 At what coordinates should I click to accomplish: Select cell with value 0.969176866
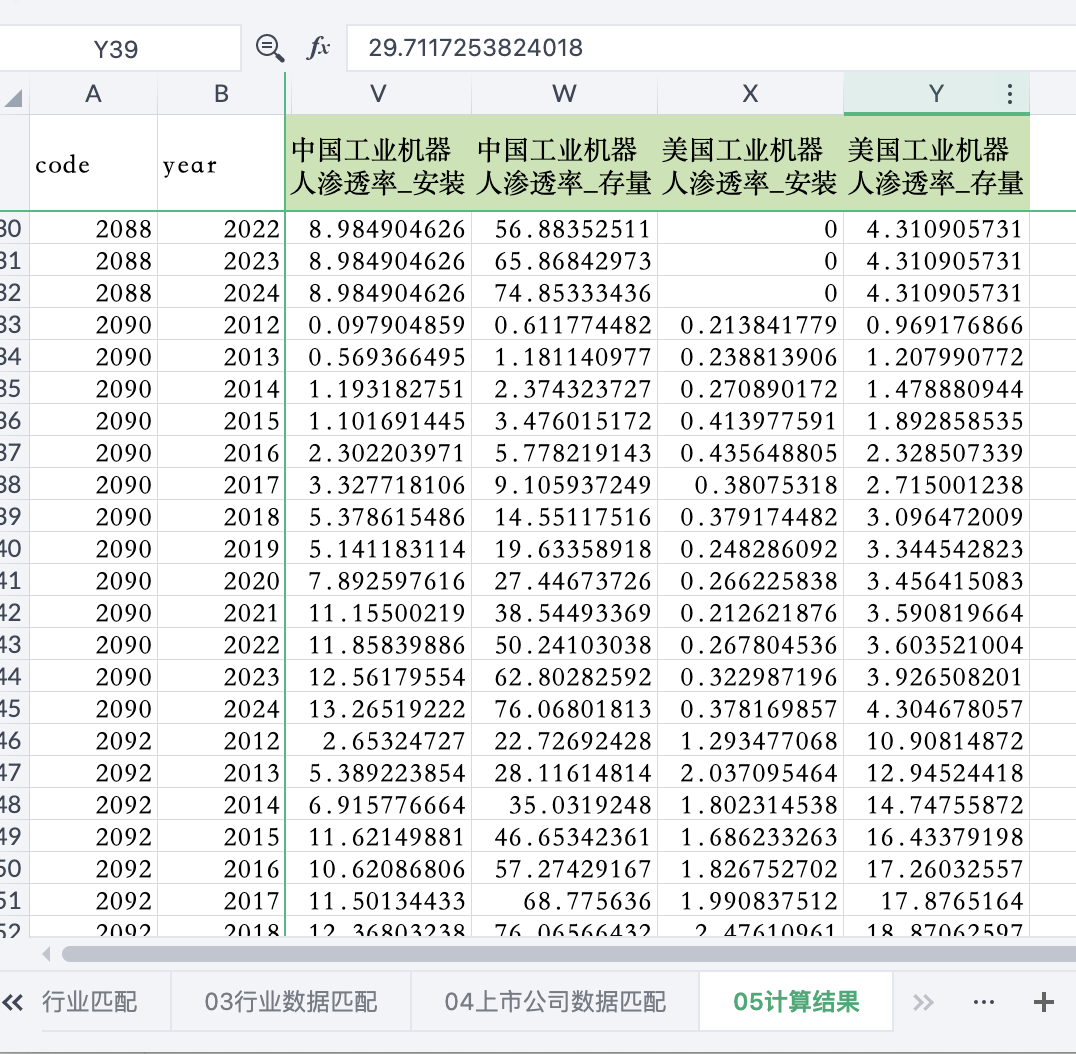pos(936,325)
